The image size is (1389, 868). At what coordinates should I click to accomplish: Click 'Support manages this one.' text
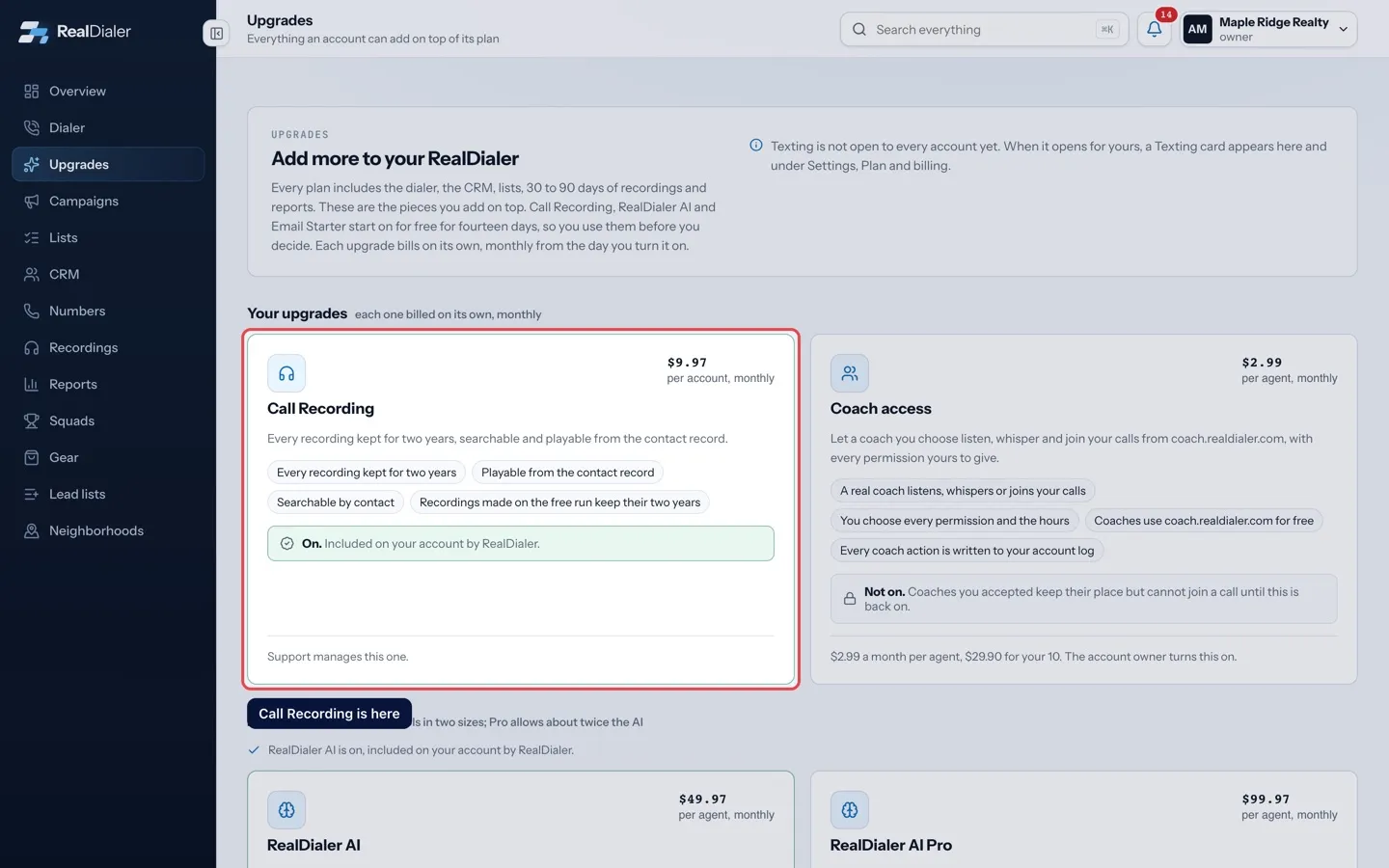tap(338, 657)
